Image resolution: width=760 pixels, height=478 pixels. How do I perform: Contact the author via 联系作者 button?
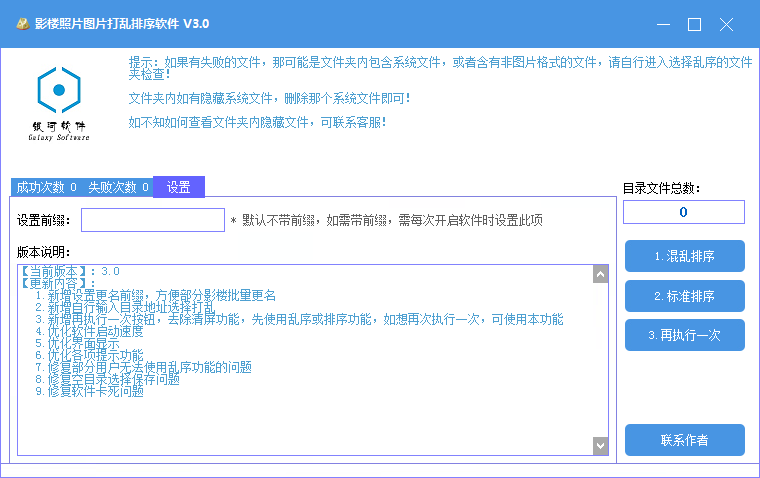[x=685, y=440]
